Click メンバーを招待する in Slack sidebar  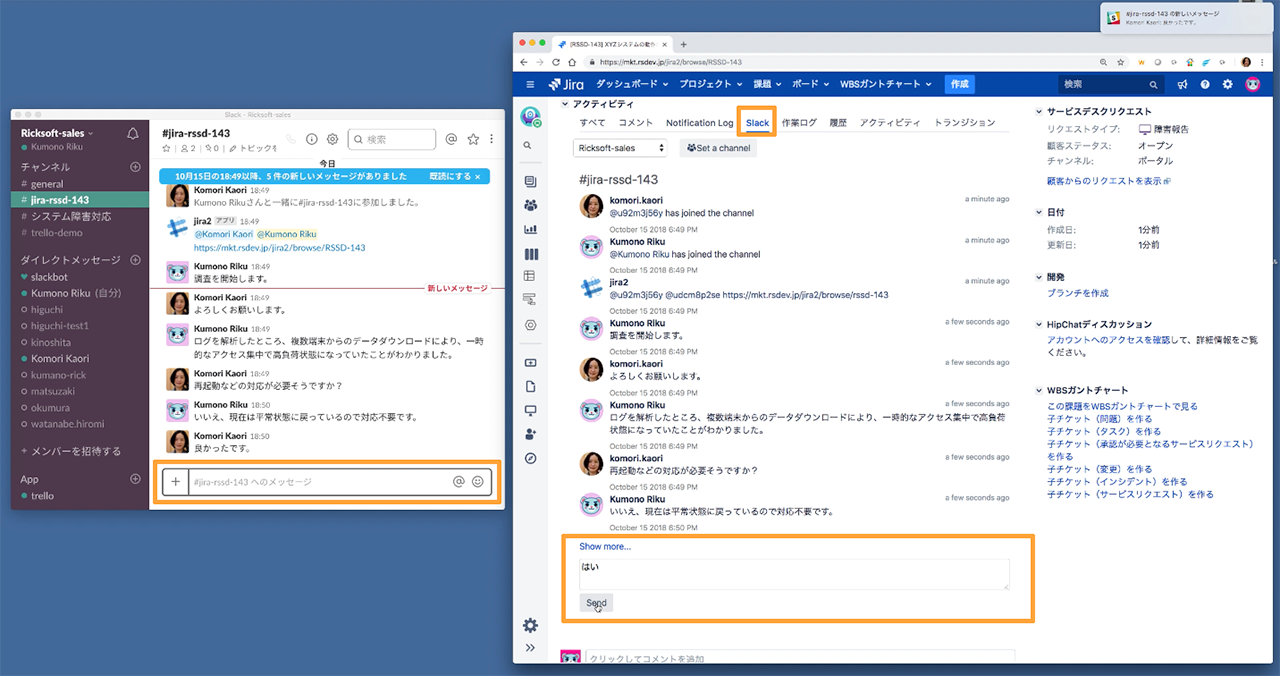70,451
